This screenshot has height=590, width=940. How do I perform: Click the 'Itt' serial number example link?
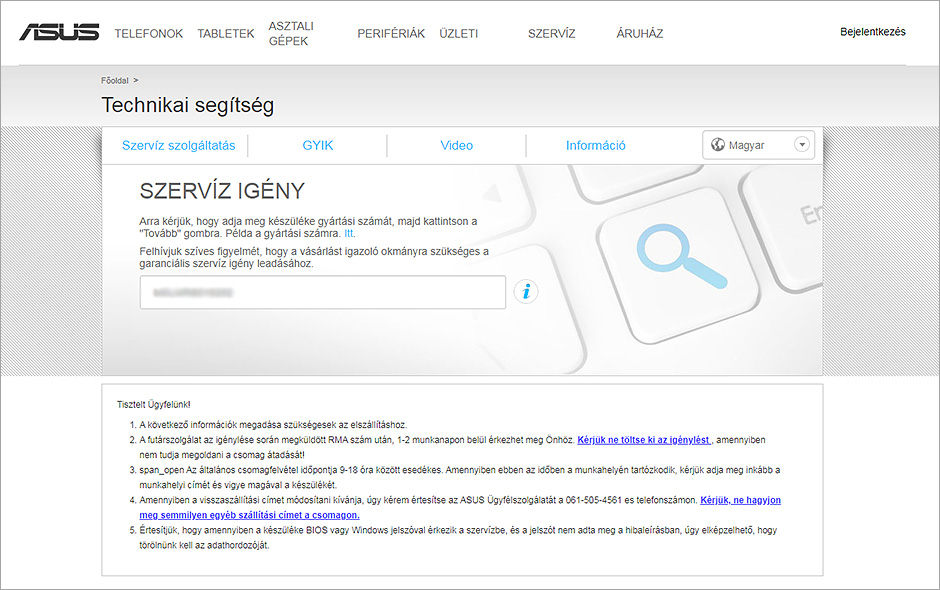tap(349, 233)
